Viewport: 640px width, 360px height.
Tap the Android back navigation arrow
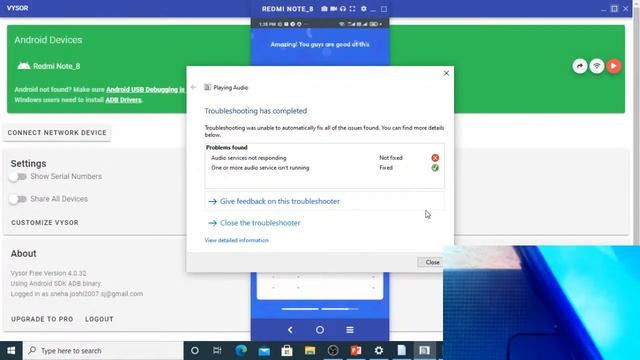pos(290,330)
